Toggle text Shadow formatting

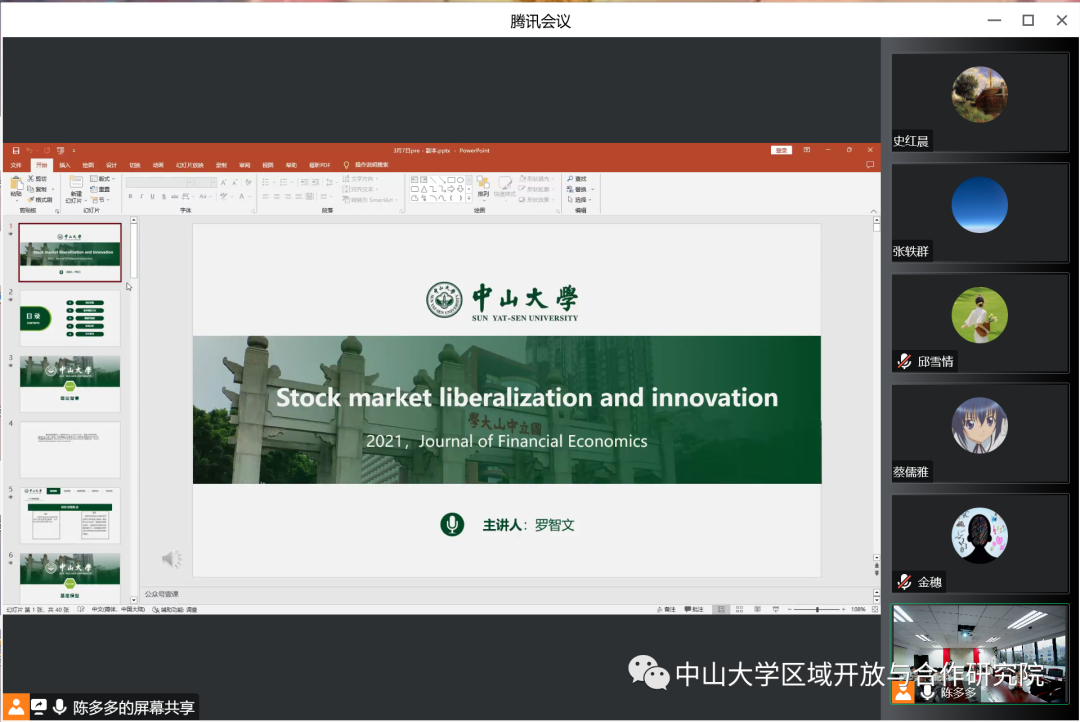point(163,196)
